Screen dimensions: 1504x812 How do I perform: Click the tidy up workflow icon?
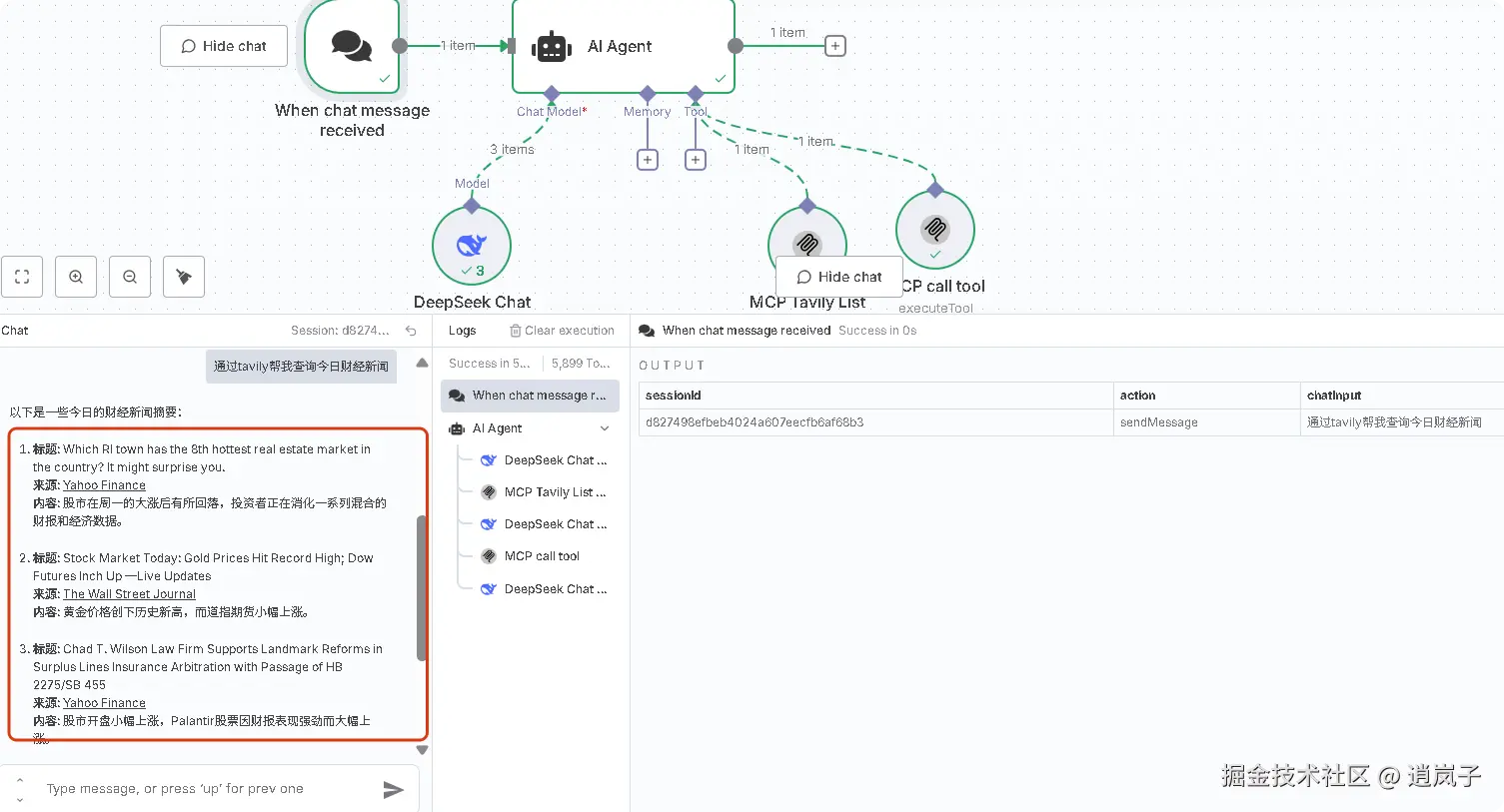click(184, 277)
